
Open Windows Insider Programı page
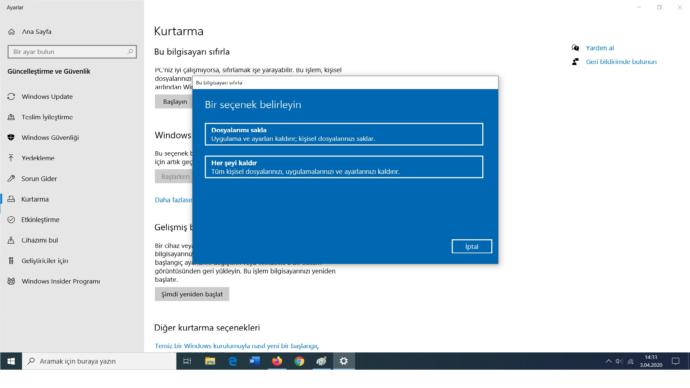click(x=61, y=281)
